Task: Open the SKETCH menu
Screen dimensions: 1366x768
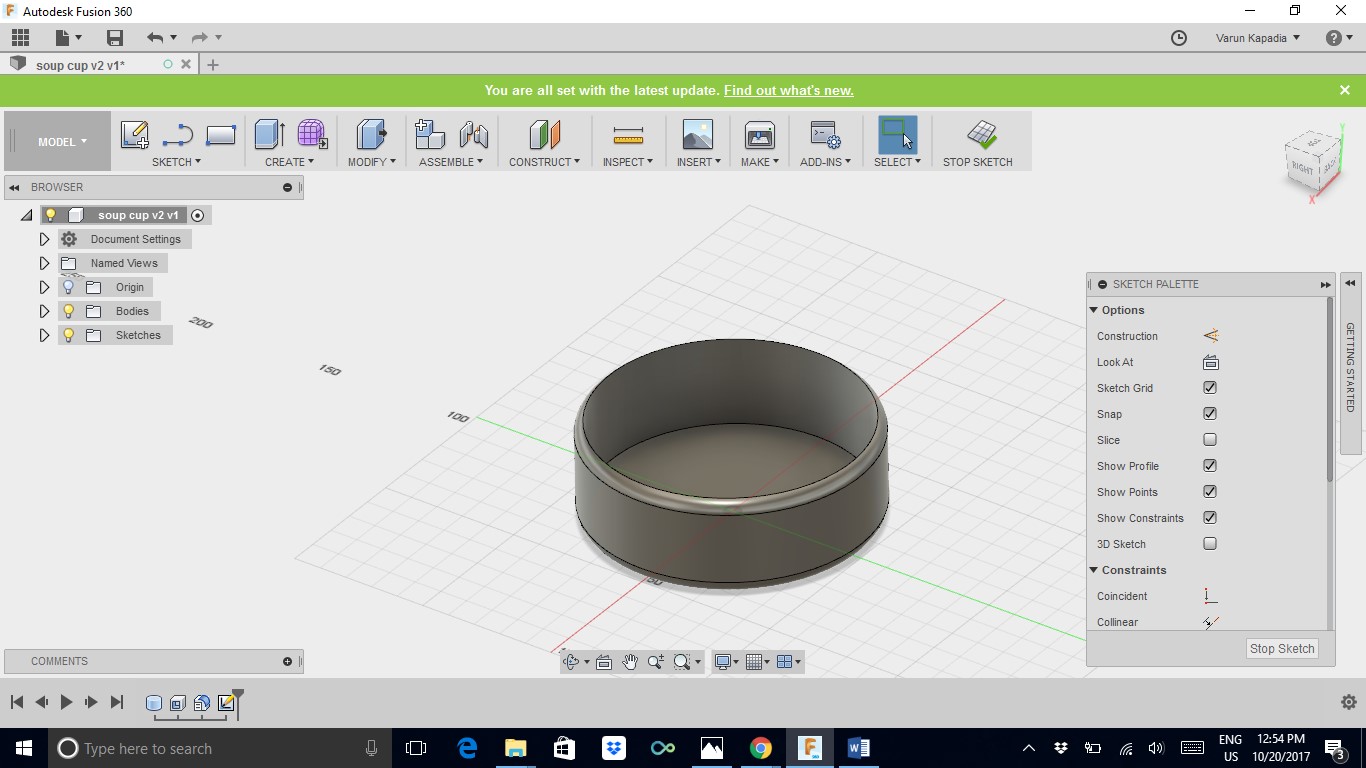Action: (x=176, y=162)
